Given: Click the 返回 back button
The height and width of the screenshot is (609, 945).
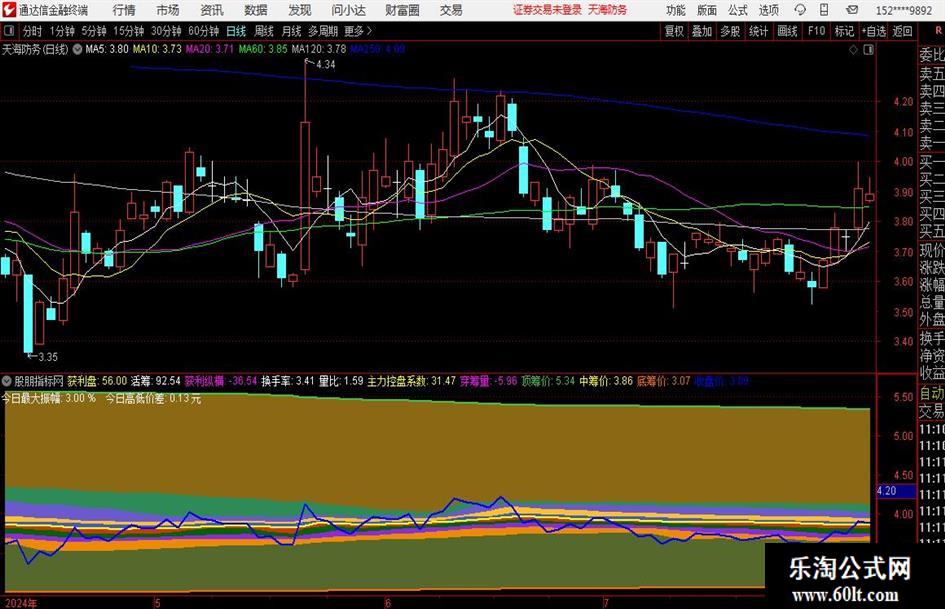Looking at the screenshot, I should 902,31.
